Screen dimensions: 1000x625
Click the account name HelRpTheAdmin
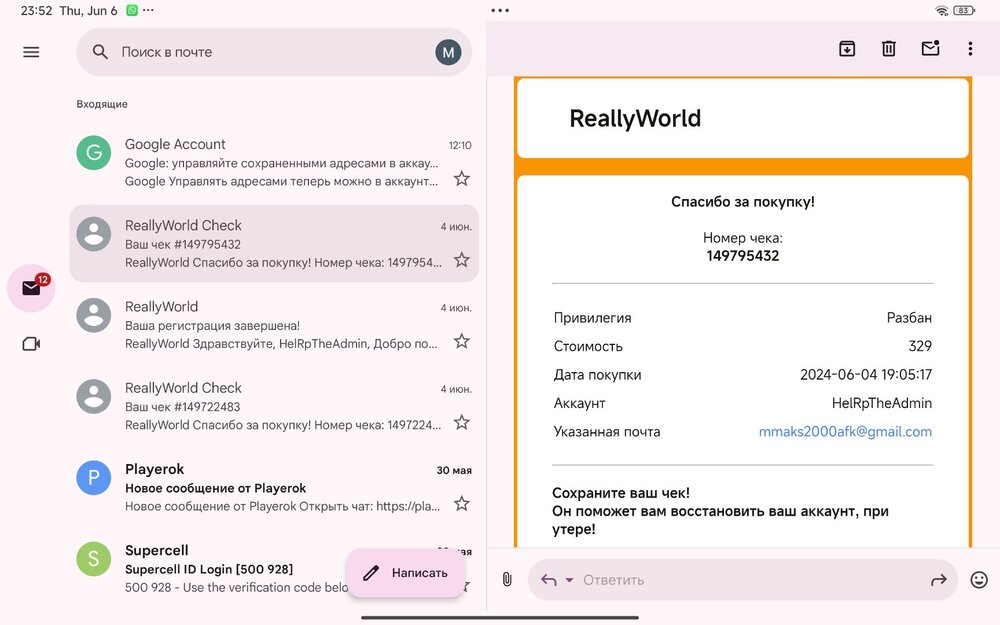pyautogui.click(x=881, y=403)
